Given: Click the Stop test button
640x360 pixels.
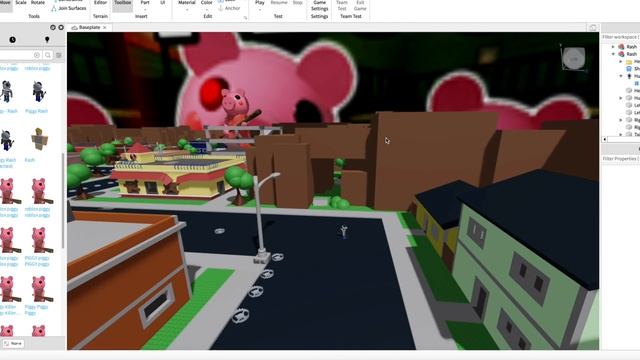Looking at the screenshot, I should click(x=298, y=3).
